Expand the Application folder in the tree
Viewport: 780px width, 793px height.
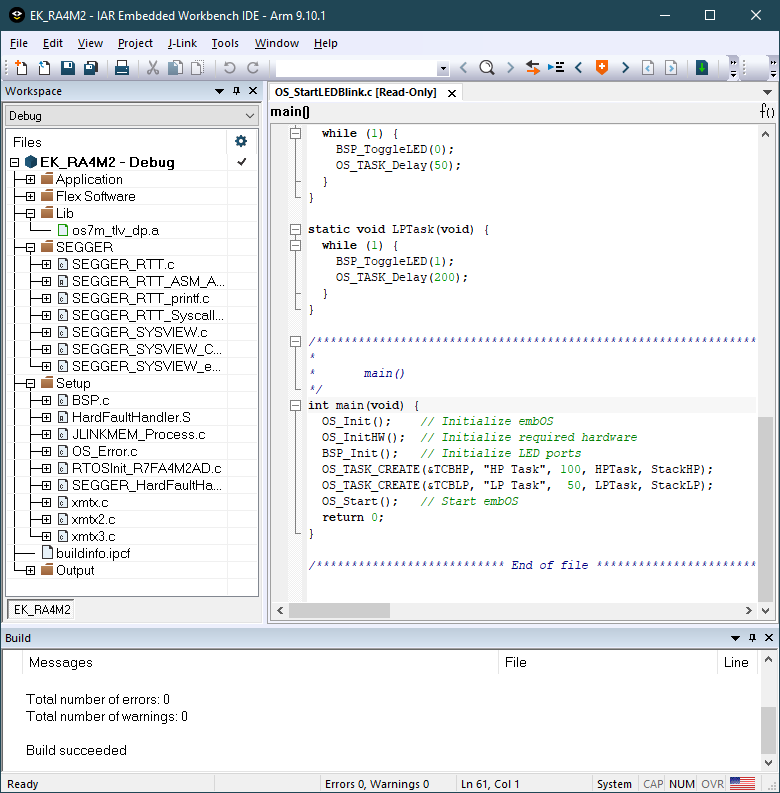point(30,180)
